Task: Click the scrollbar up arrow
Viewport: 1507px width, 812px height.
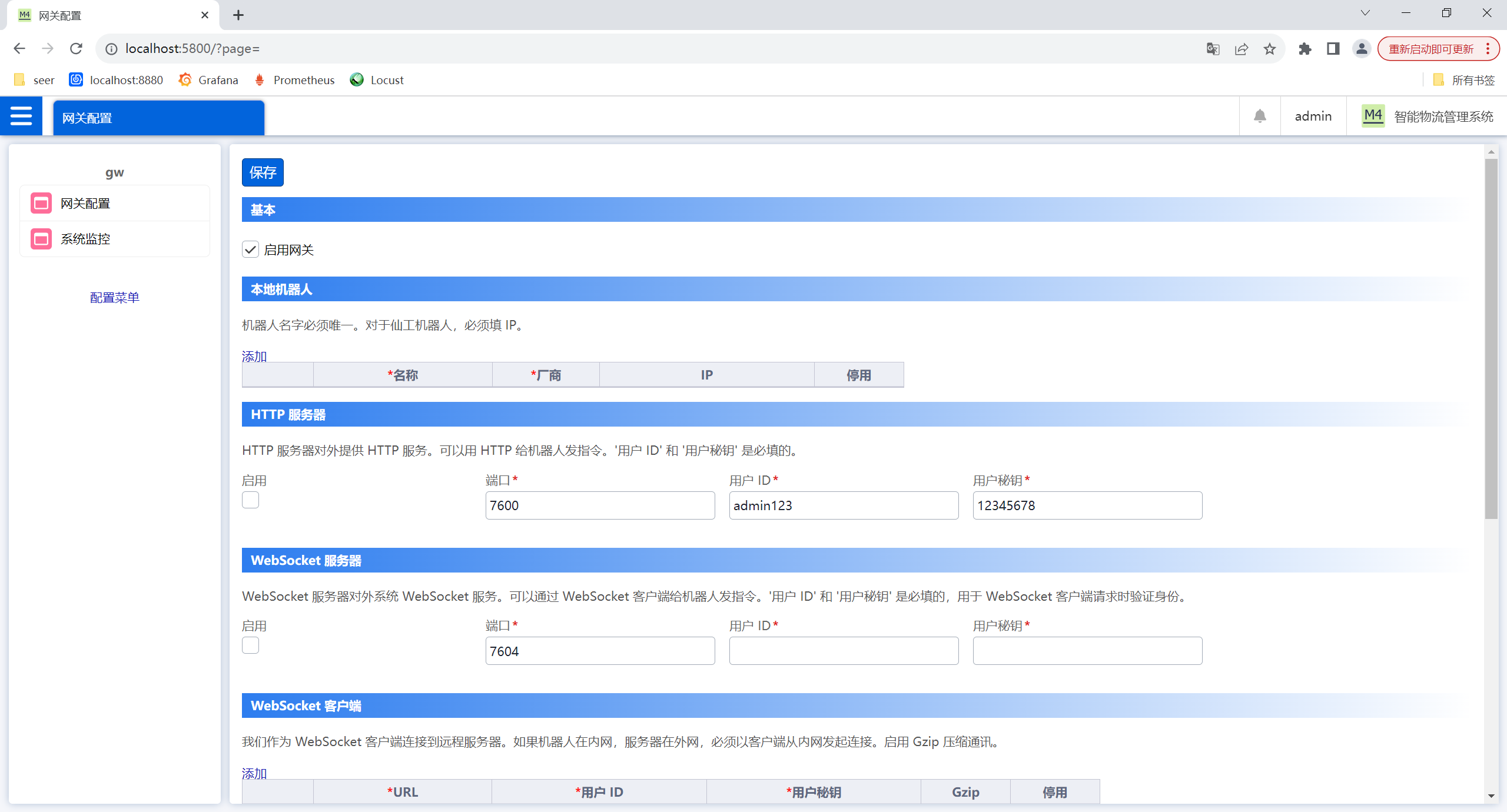Action: point(1491,152)
